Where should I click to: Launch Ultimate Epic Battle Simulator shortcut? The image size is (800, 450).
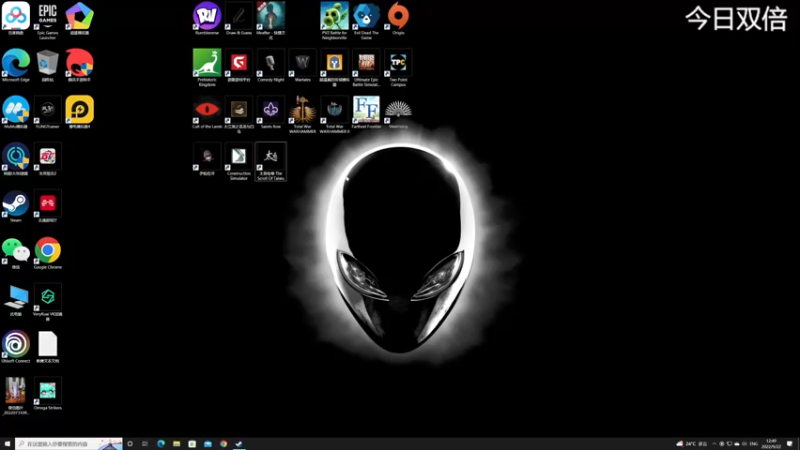click(366, 67)
